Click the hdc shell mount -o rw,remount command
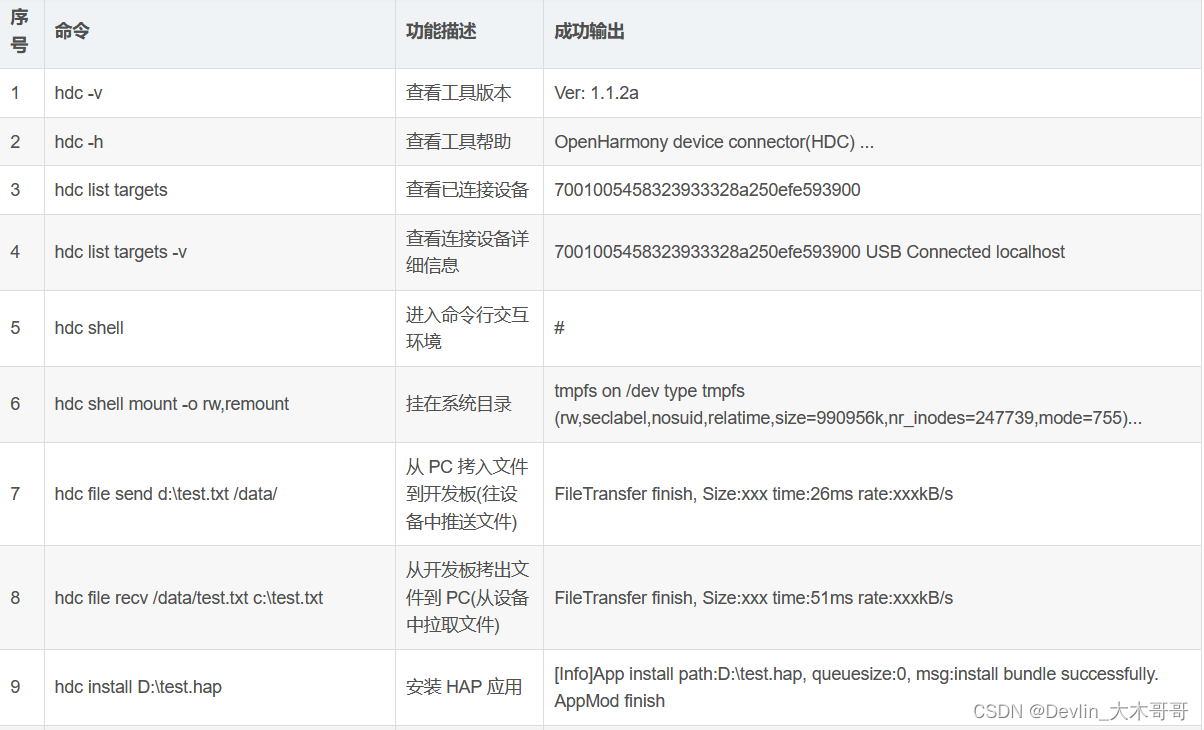Screen dimensions: 1204x730 171,404
